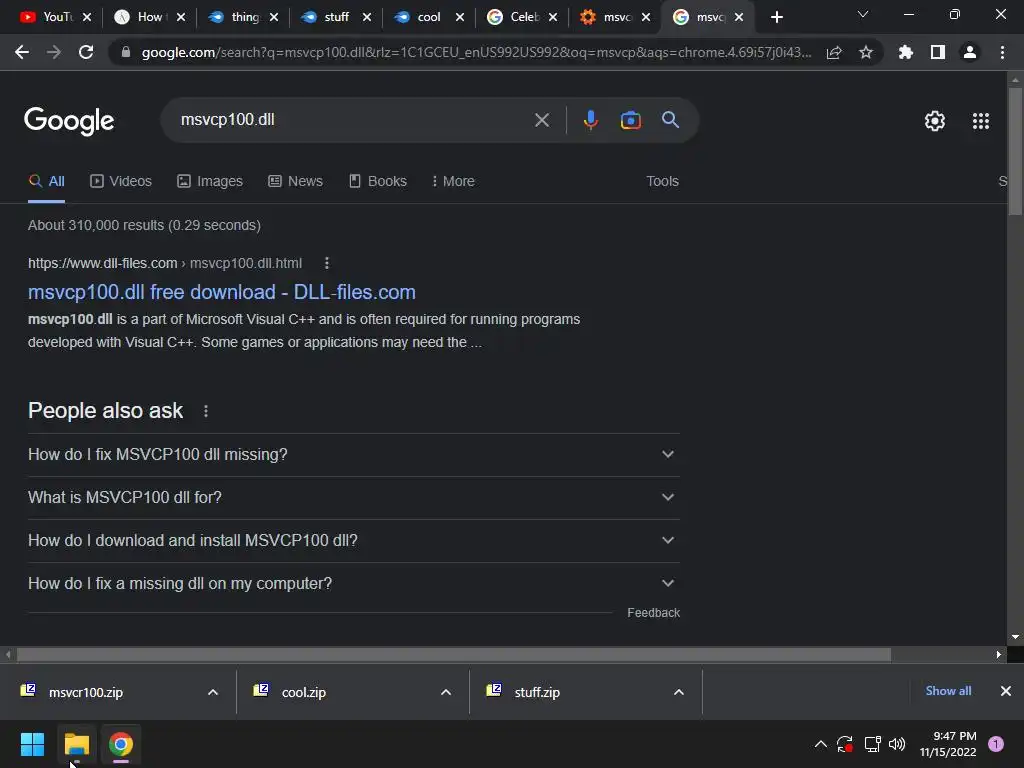Open the notification center badge
The height and width of the screenshot is (768, 1024).
996,744
